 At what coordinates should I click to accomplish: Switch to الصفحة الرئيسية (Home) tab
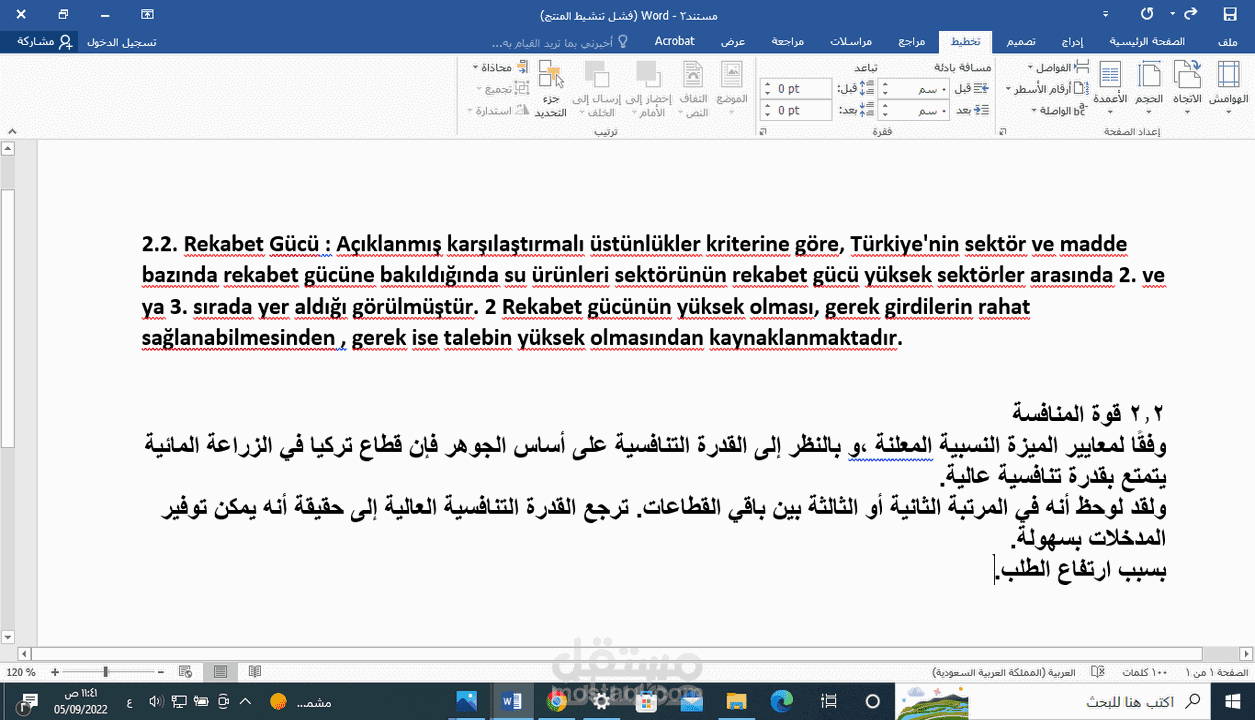tap(1147, 42)
